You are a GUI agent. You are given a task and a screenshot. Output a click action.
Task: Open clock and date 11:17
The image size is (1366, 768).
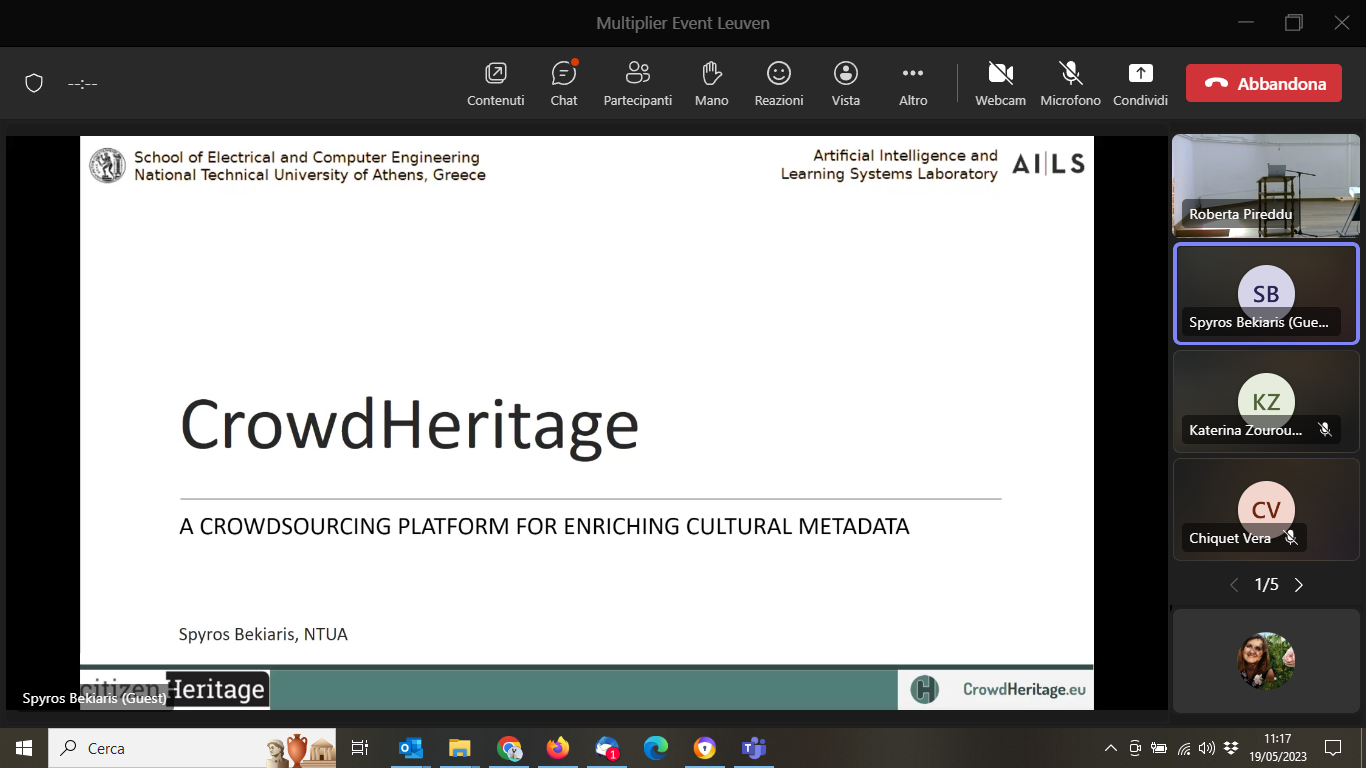click(x=1278, y=748)
